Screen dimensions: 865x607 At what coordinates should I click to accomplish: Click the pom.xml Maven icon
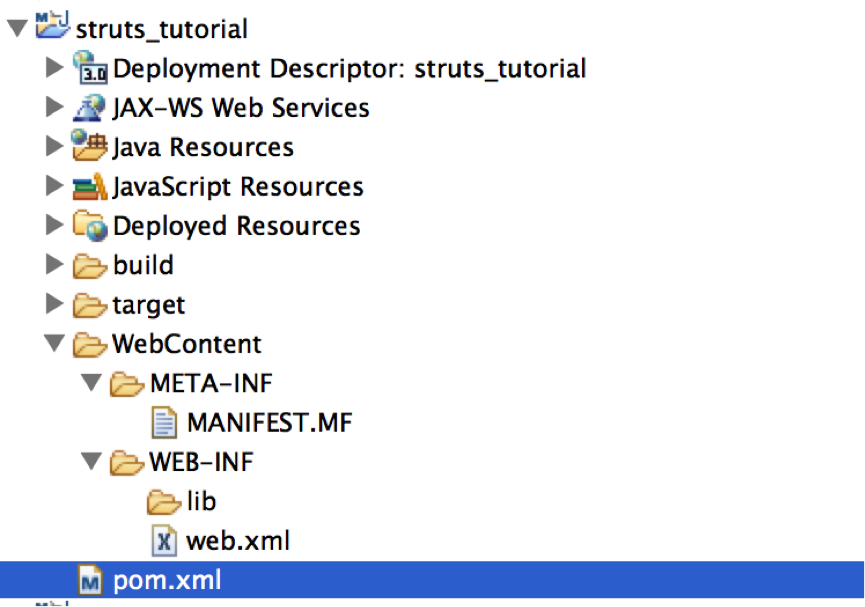click(x=87, y=579)
